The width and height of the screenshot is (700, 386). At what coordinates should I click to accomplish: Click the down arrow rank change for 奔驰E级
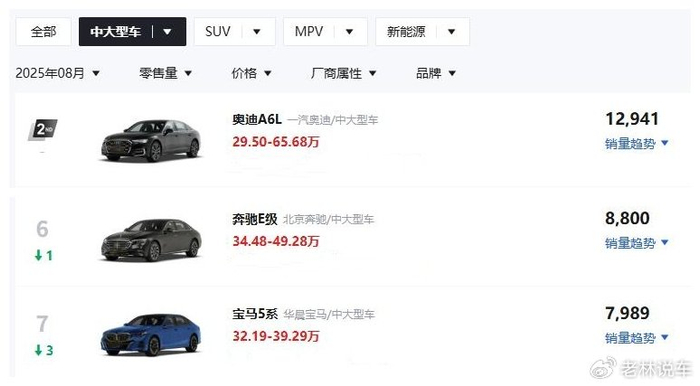coord(44,255)
